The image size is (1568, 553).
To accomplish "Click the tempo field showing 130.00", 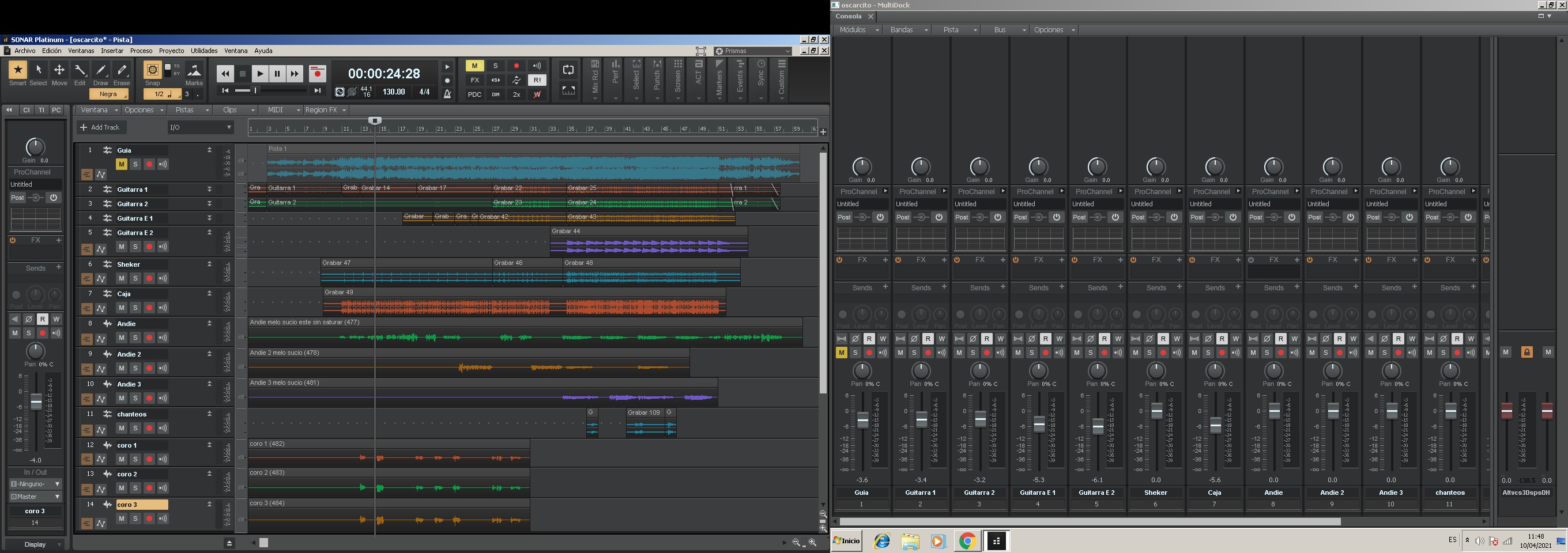I will 394,92.
